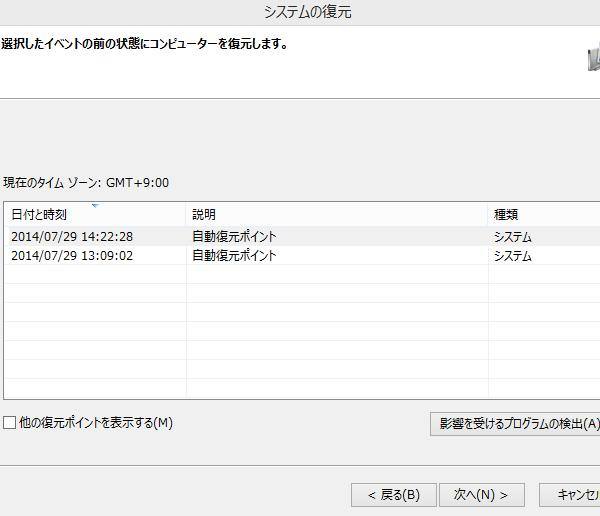
Task: Go back with 戻る(B) button
Action: pos(393,495)
